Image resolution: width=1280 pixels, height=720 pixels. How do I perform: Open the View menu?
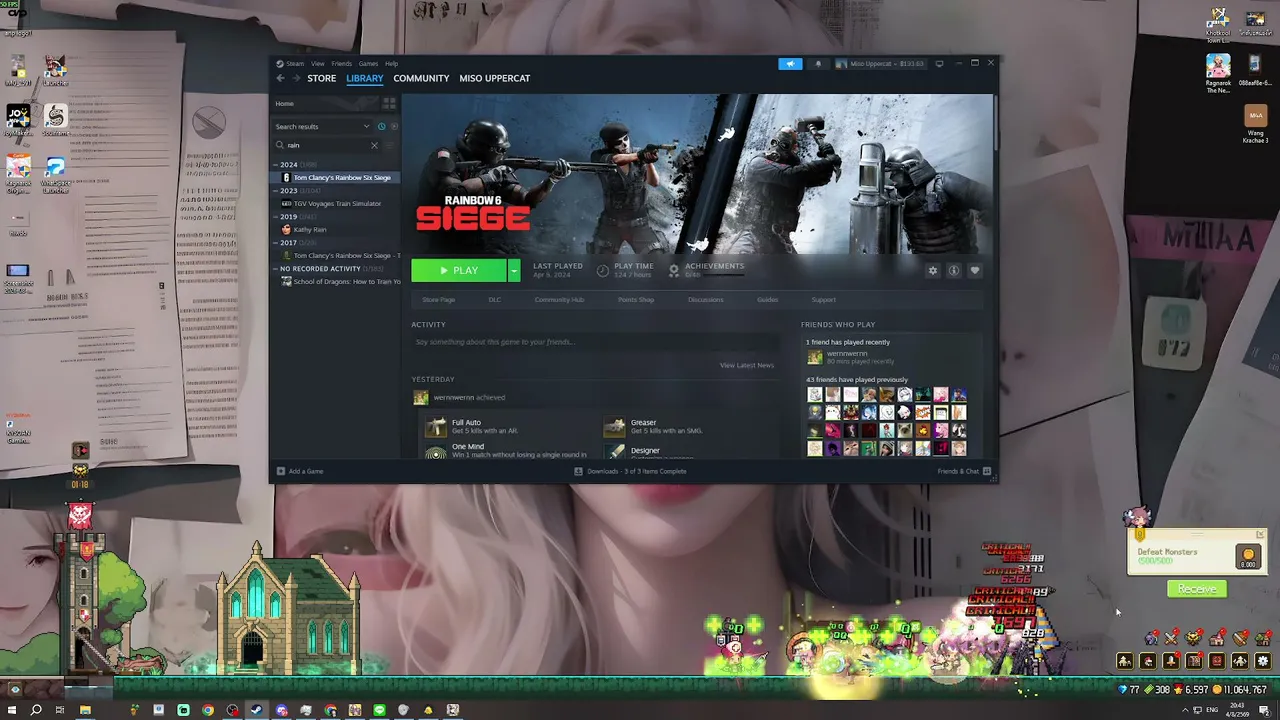click(x=317, y=64)
